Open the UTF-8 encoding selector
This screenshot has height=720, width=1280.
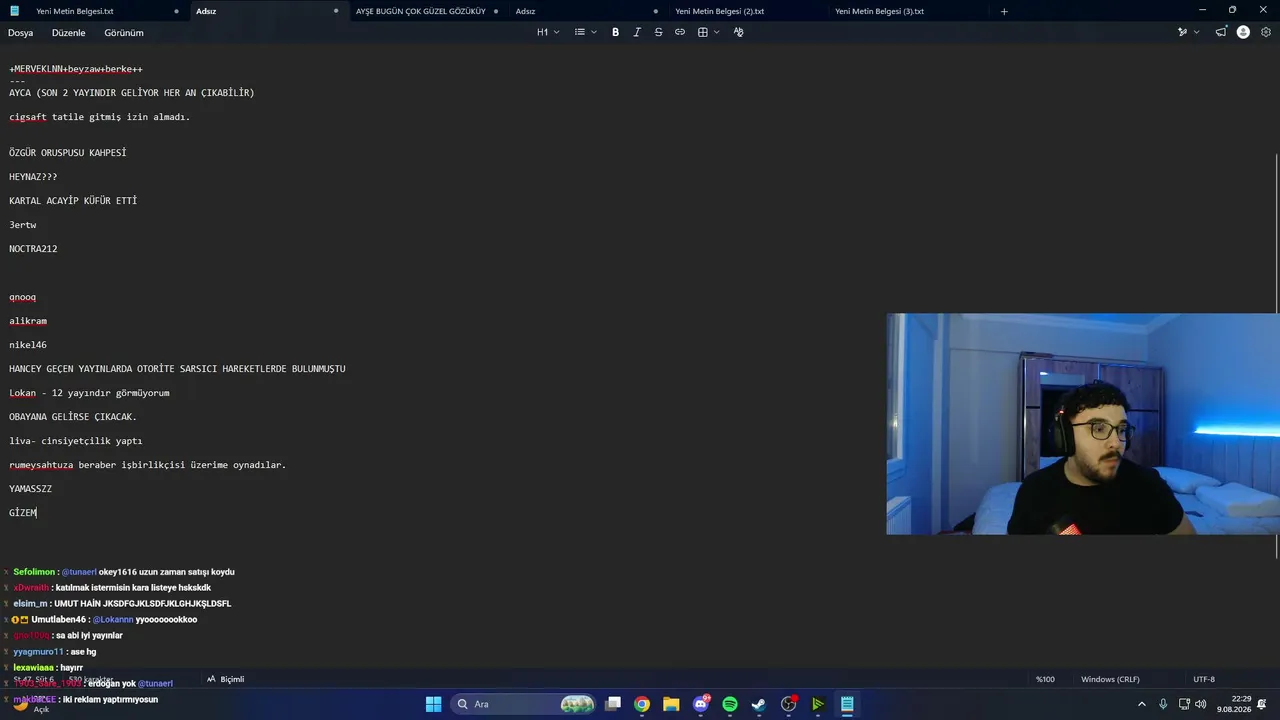point(1204,679)
